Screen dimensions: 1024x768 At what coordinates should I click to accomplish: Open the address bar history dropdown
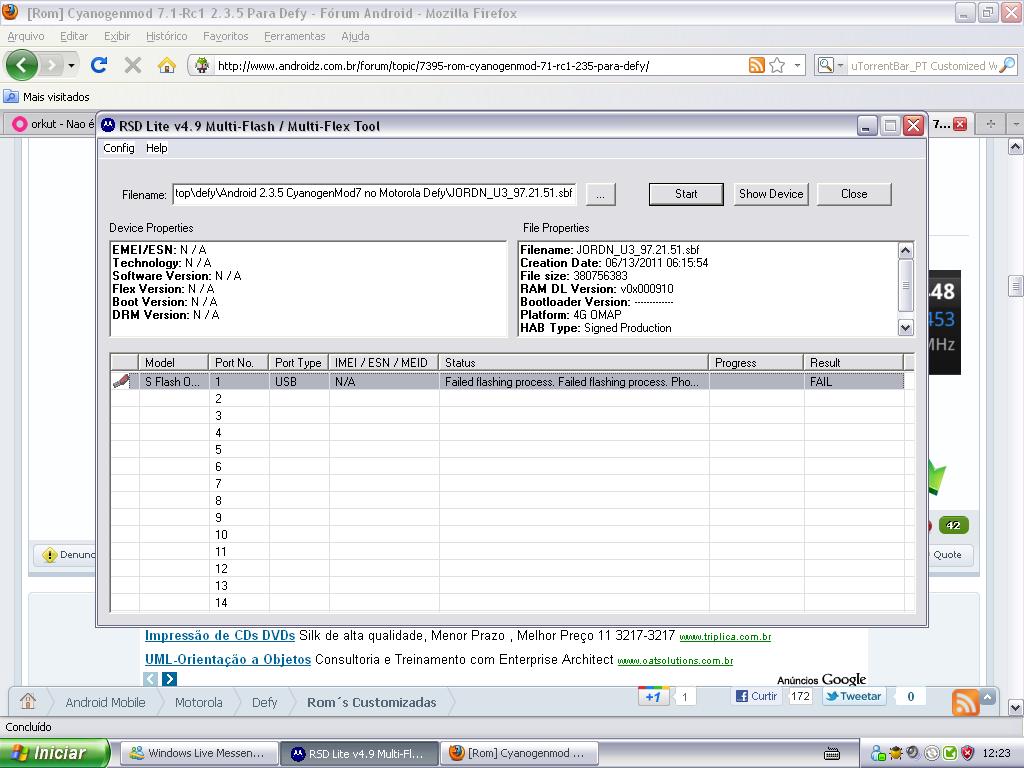pyautogui.click(x=797, y=65)
